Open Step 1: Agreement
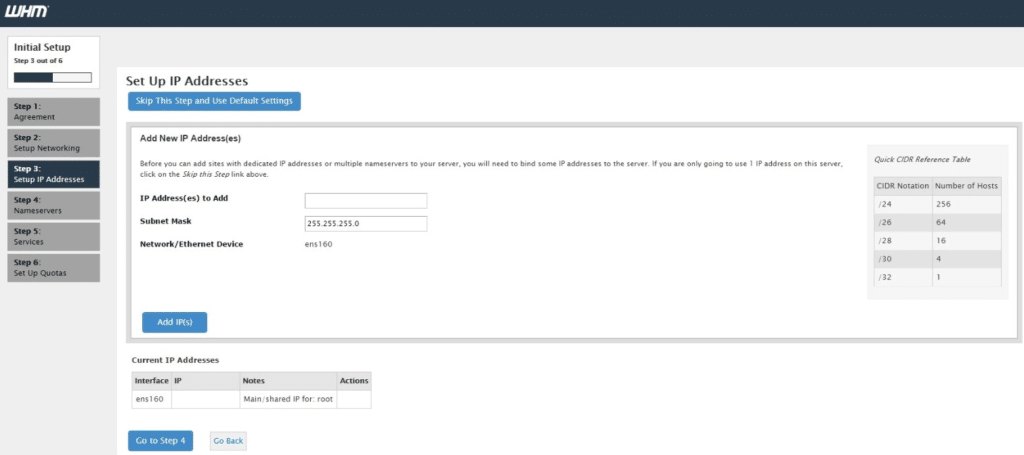This screenshot has height=455, width=1024. pos(68,111)
